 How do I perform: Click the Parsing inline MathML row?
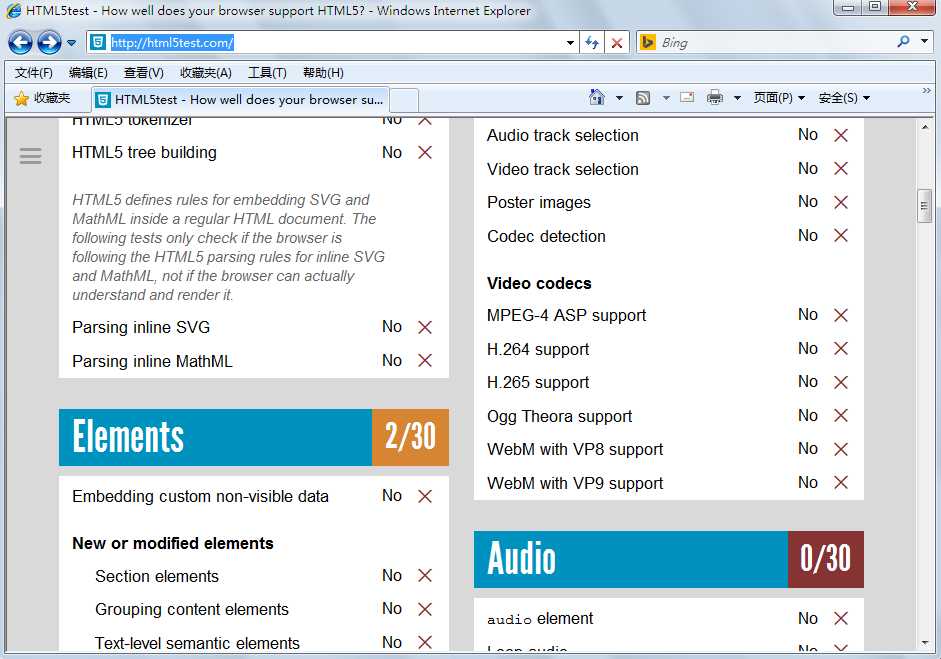pyautogui.click(x=253, y=361)
